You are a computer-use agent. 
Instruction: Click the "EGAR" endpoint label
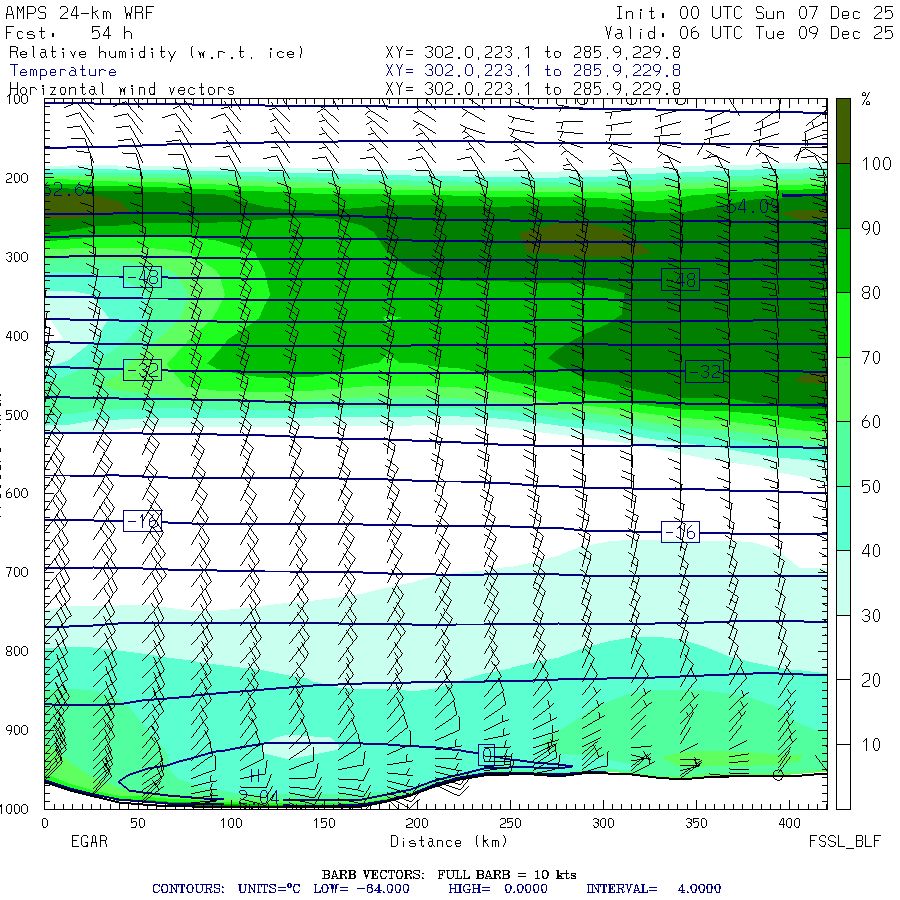tap(89, 841)
